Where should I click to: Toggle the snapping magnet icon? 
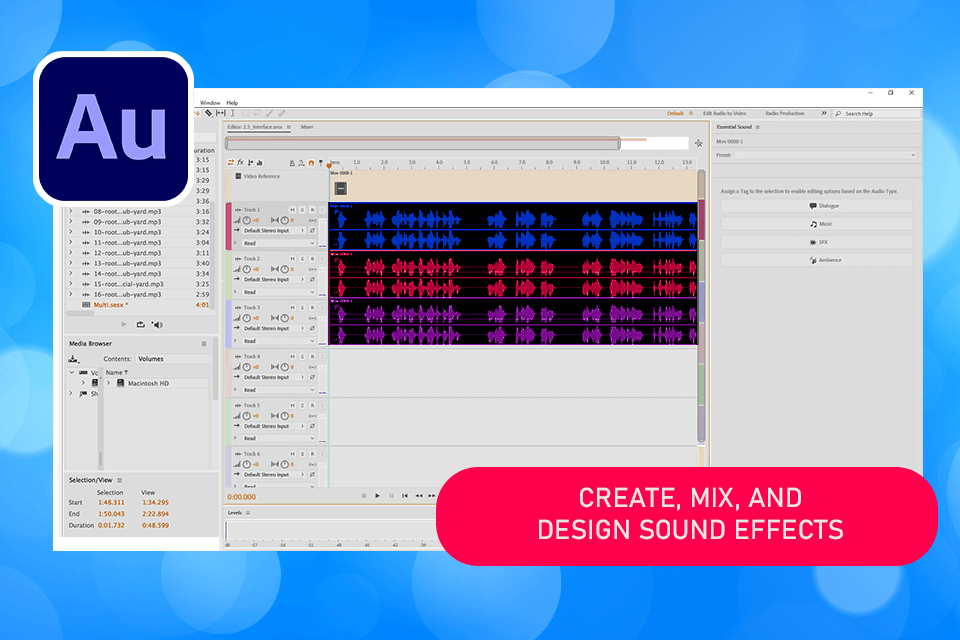(x=311, y=163)
